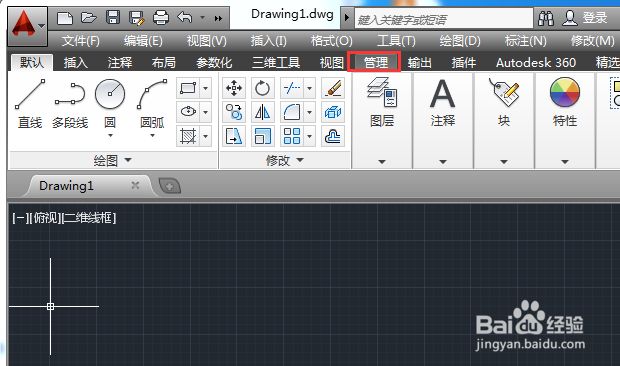Select the Array tool icon
This screenshot has width=620, height=366.
(x=292, y=136)
